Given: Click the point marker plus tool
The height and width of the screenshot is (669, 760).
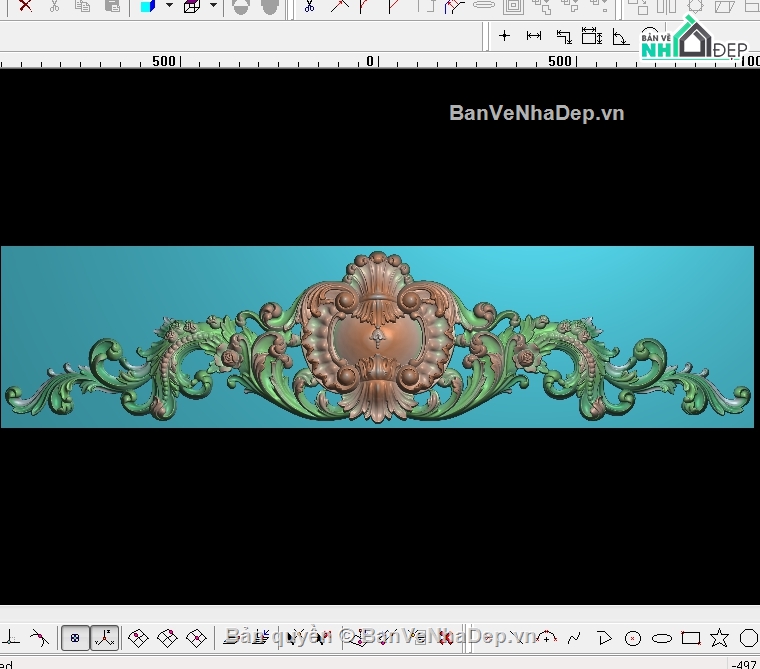Looking at the screenshot, I should [x=504, y=36].
